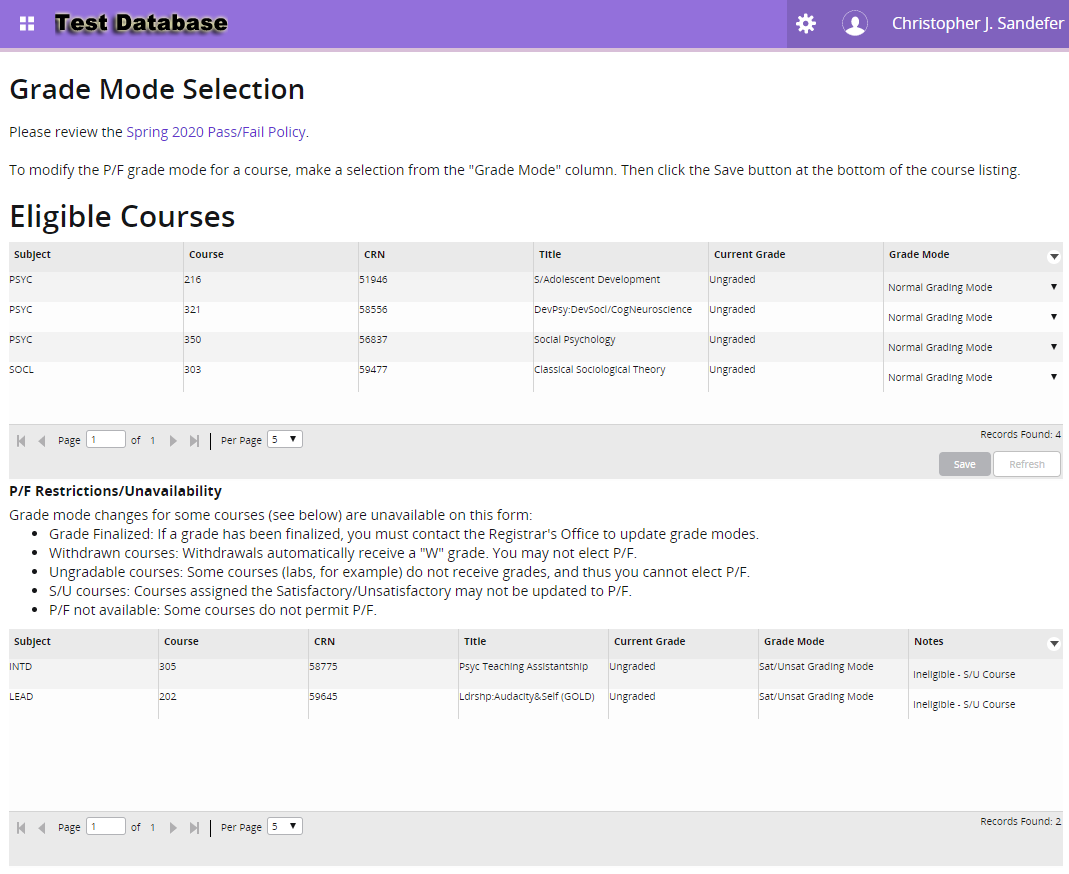This screenshot has height=874, width=1069.
Task: Open Christopher J. Sandefer account menu
Action: tap(977, 22)
